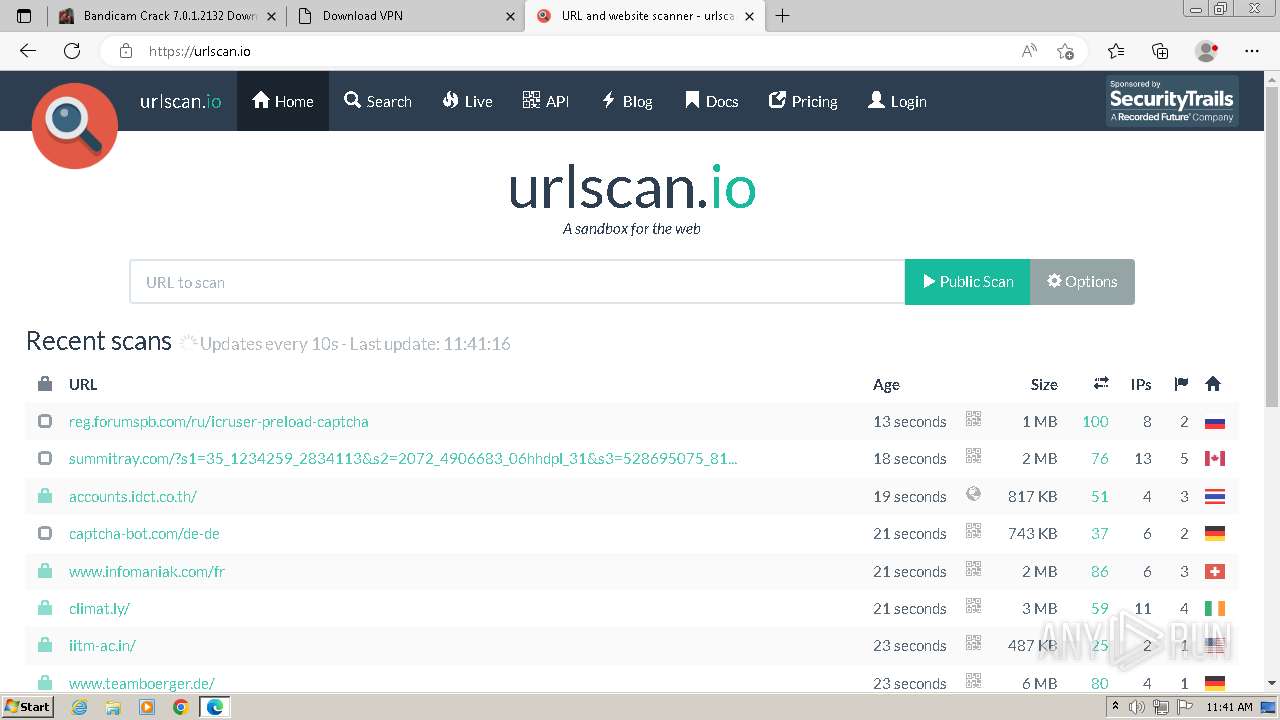Click request count 76 for summitray.com
The image size is (1280, 720).
tap(1100, 459)
